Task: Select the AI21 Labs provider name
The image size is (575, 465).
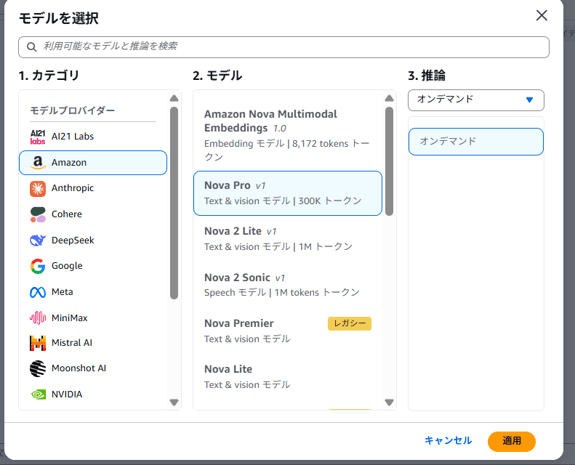Action: pyautogui.click(x=73, y=137)
